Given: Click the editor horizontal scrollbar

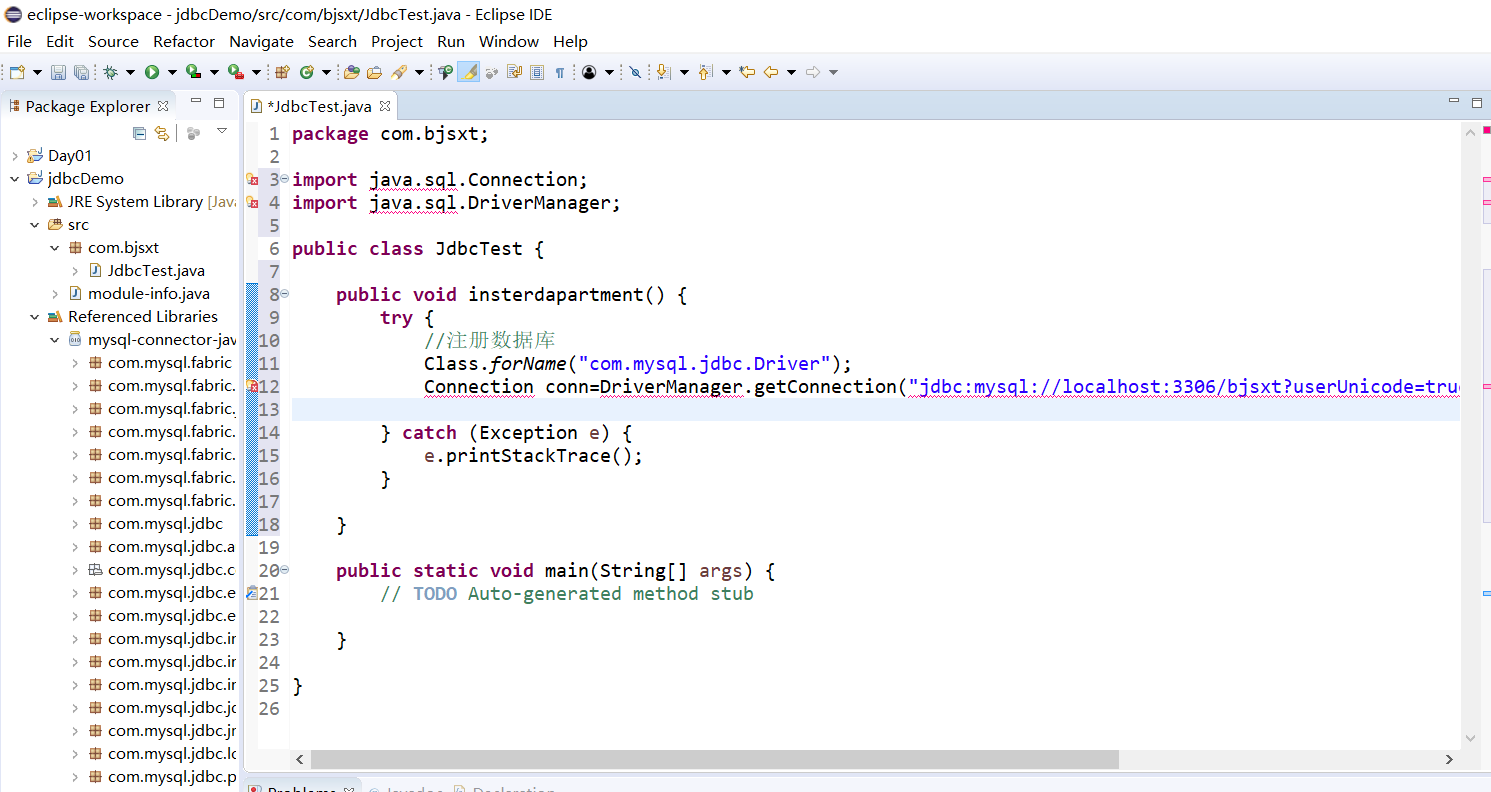Looking at the screenshot, I should [x=714, y=760].
